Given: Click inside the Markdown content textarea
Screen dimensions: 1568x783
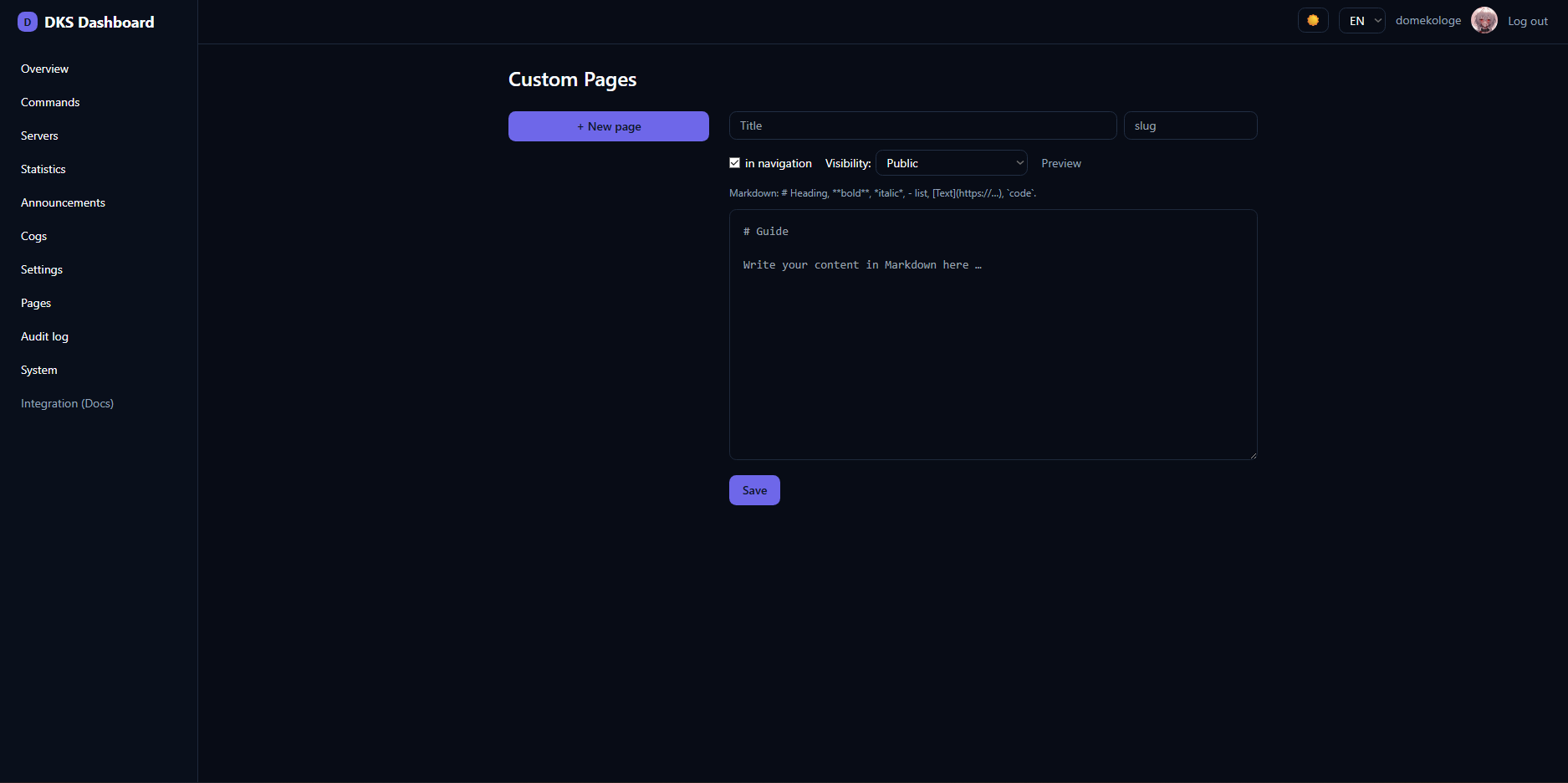Looking at the screenshot, I should pyautogui.click(x=993, y=335).
